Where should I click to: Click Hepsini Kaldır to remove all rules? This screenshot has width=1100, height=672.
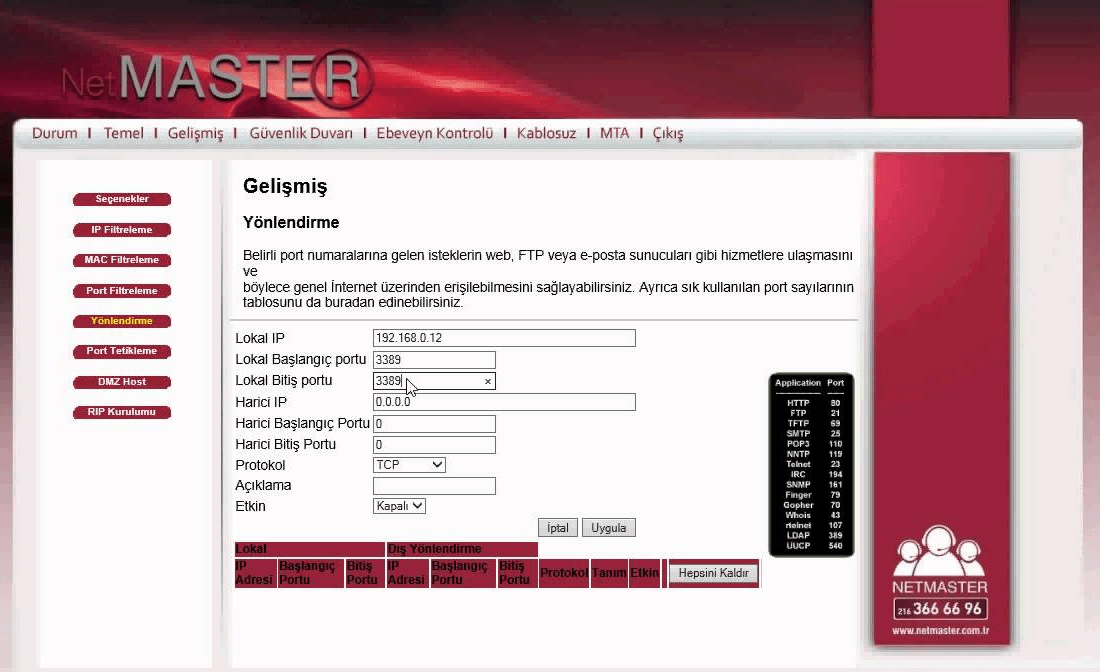coord(713,572)
